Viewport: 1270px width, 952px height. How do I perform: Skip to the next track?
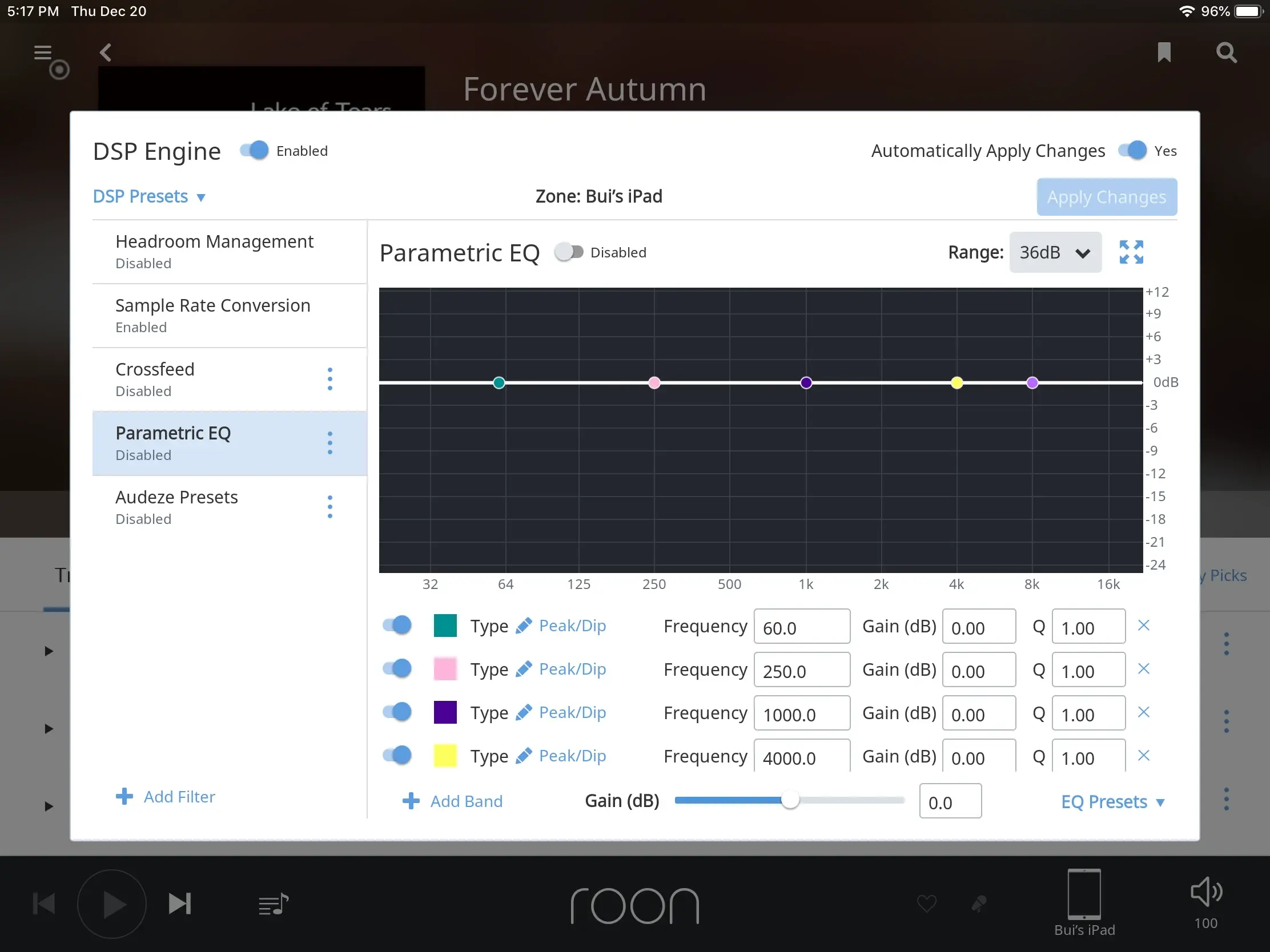tap(180, 904)
